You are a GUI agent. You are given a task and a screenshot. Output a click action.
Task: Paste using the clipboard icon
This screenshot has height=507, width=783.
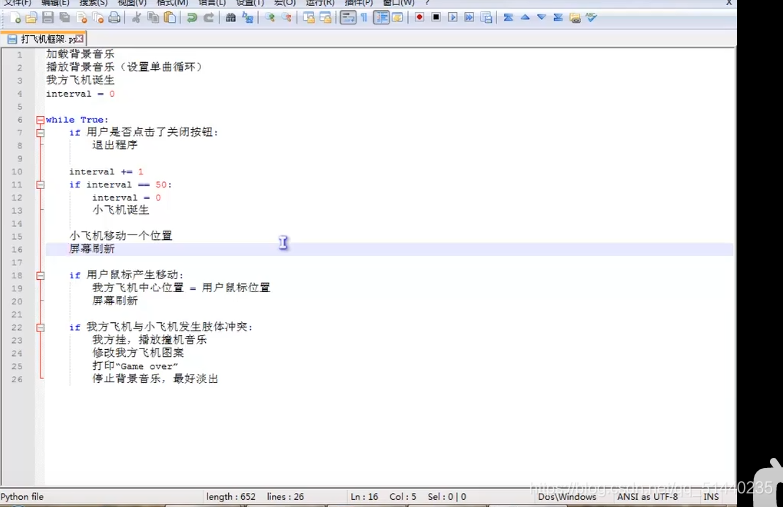pyautogui.click(x=170, y=18)
